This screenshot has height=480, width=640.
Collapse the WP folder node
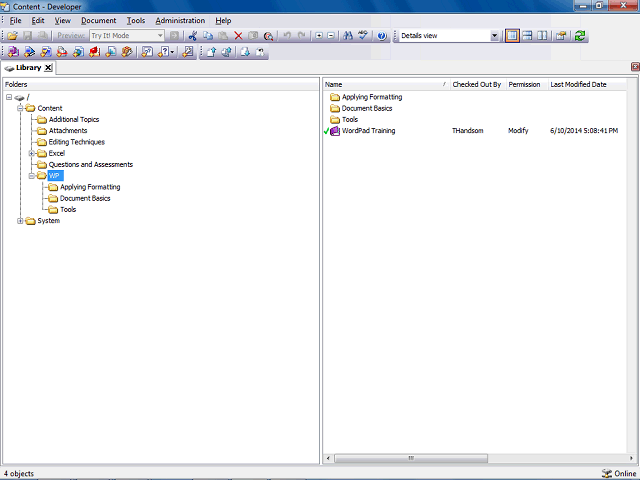point(31,176)
